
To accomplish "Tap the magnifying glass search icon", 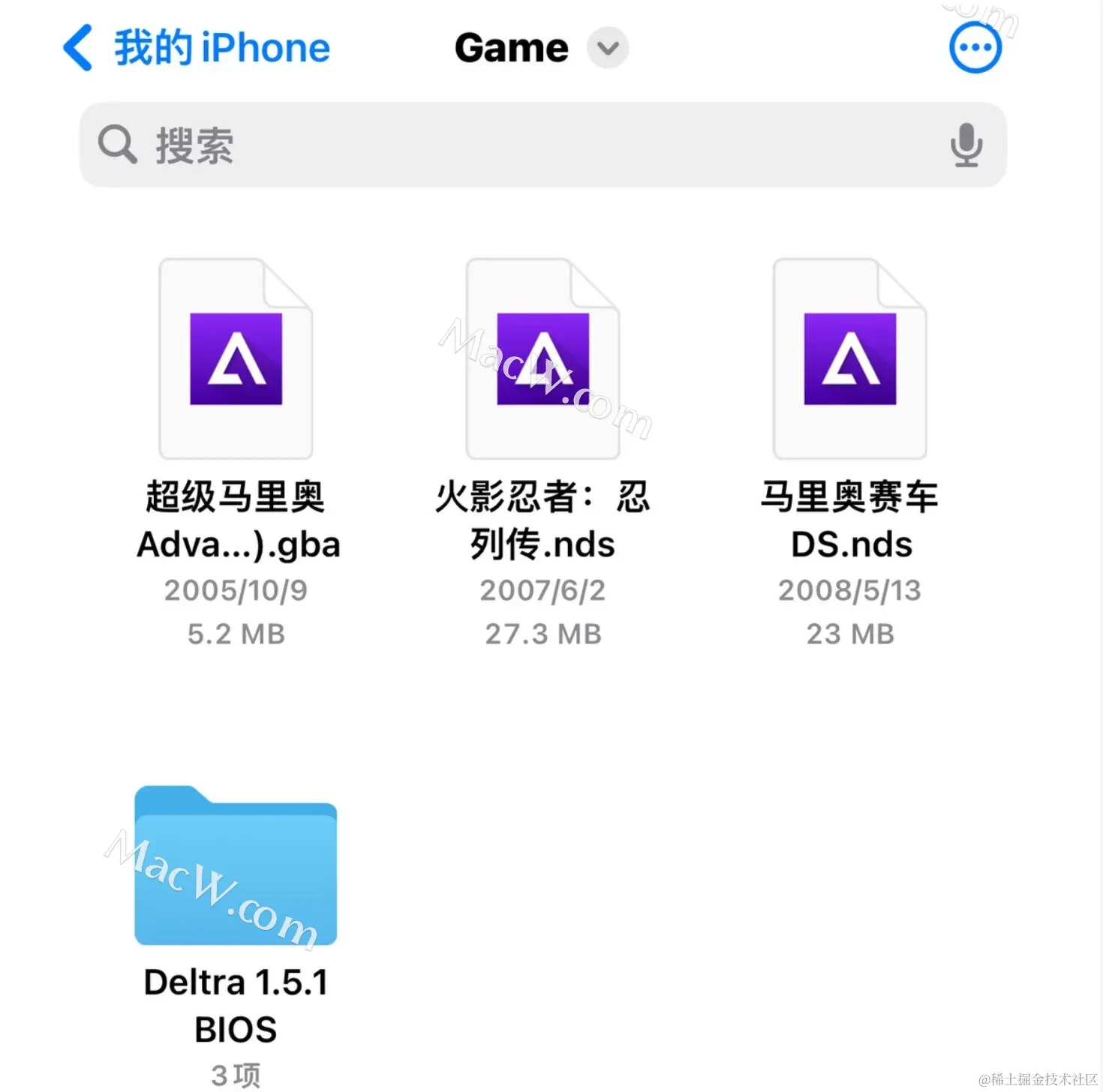I will pos(118,144).
